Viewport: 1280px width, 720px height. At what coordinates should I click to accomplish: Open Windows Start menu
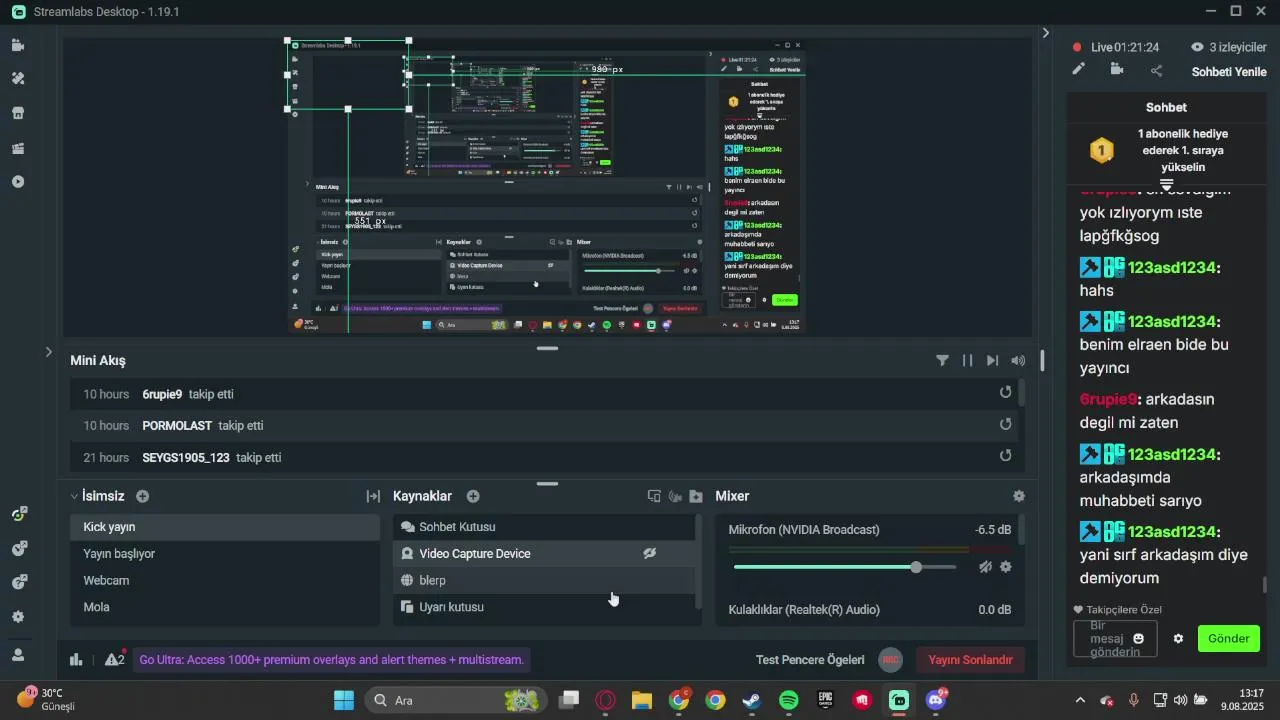click(343, 700)
